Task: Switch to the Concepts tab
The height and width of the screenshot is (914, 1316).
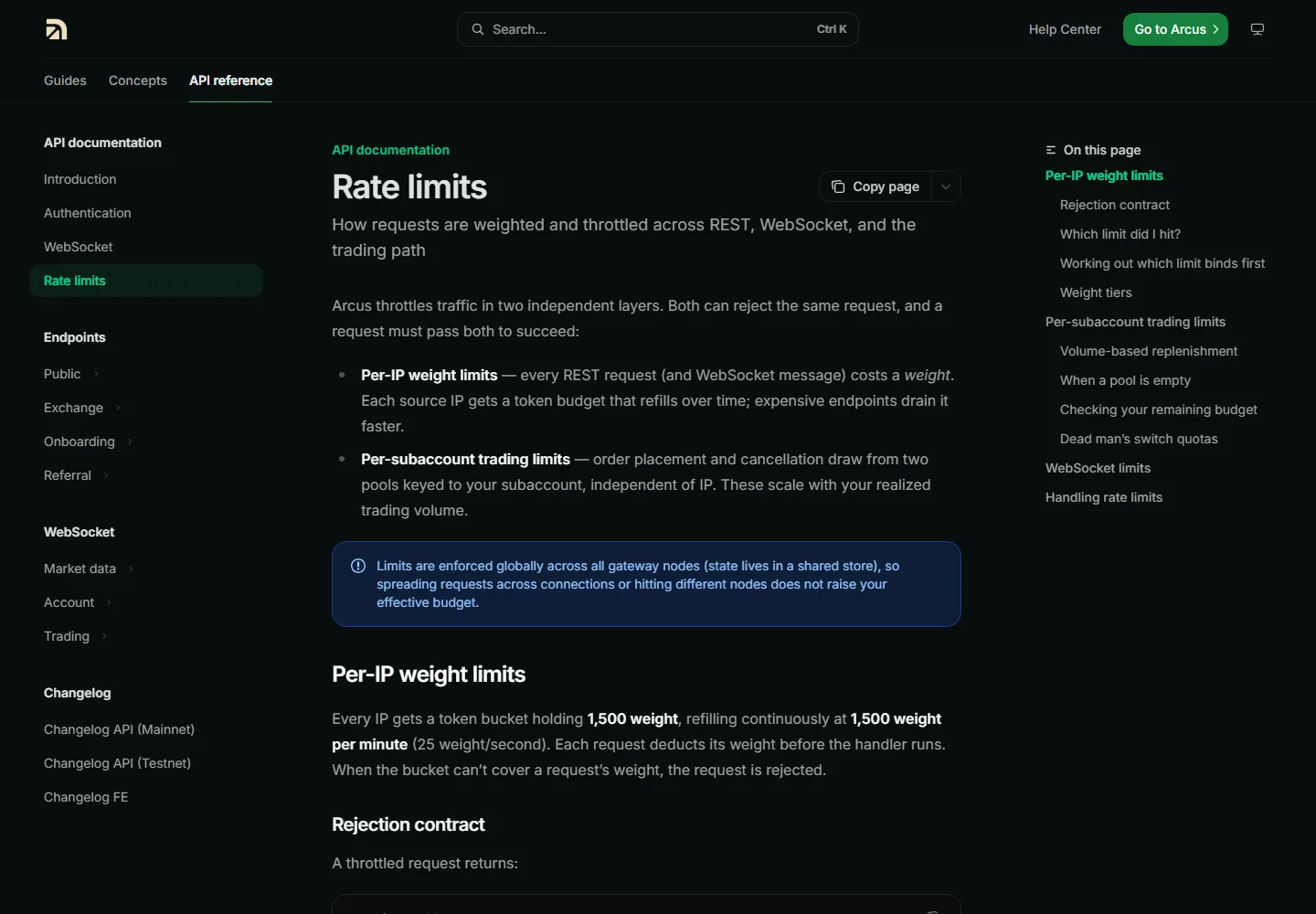Action: click(x=138, y=80)
